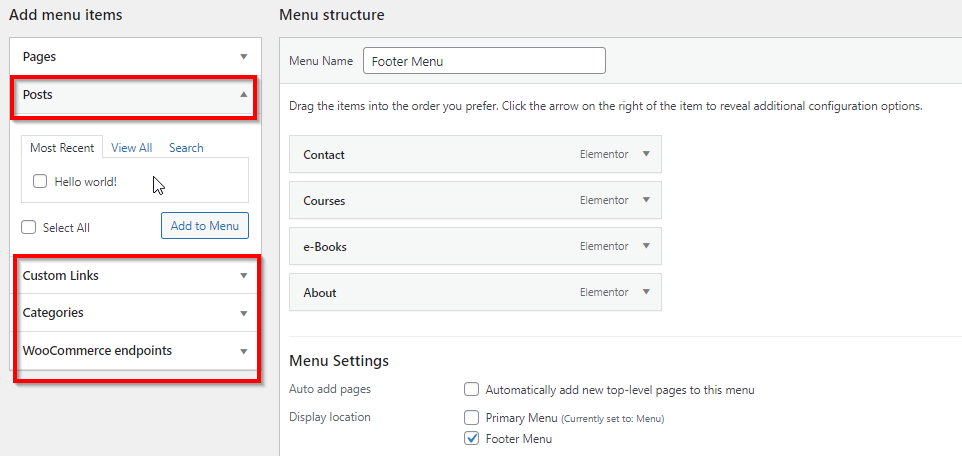Switch to the Search tab
The image size is (962, 456).
point(186,148)
